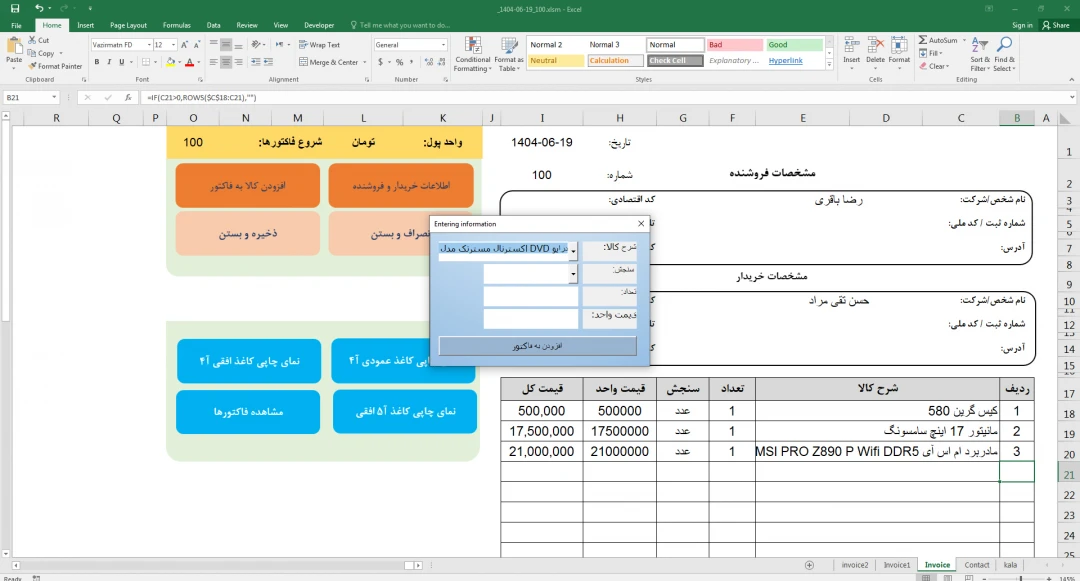Click the مشاهده فاکتورها blue button
Image resolution: width=1080 pixels, height=581 pixels.
pyautogui.click(x=248, y=412)
